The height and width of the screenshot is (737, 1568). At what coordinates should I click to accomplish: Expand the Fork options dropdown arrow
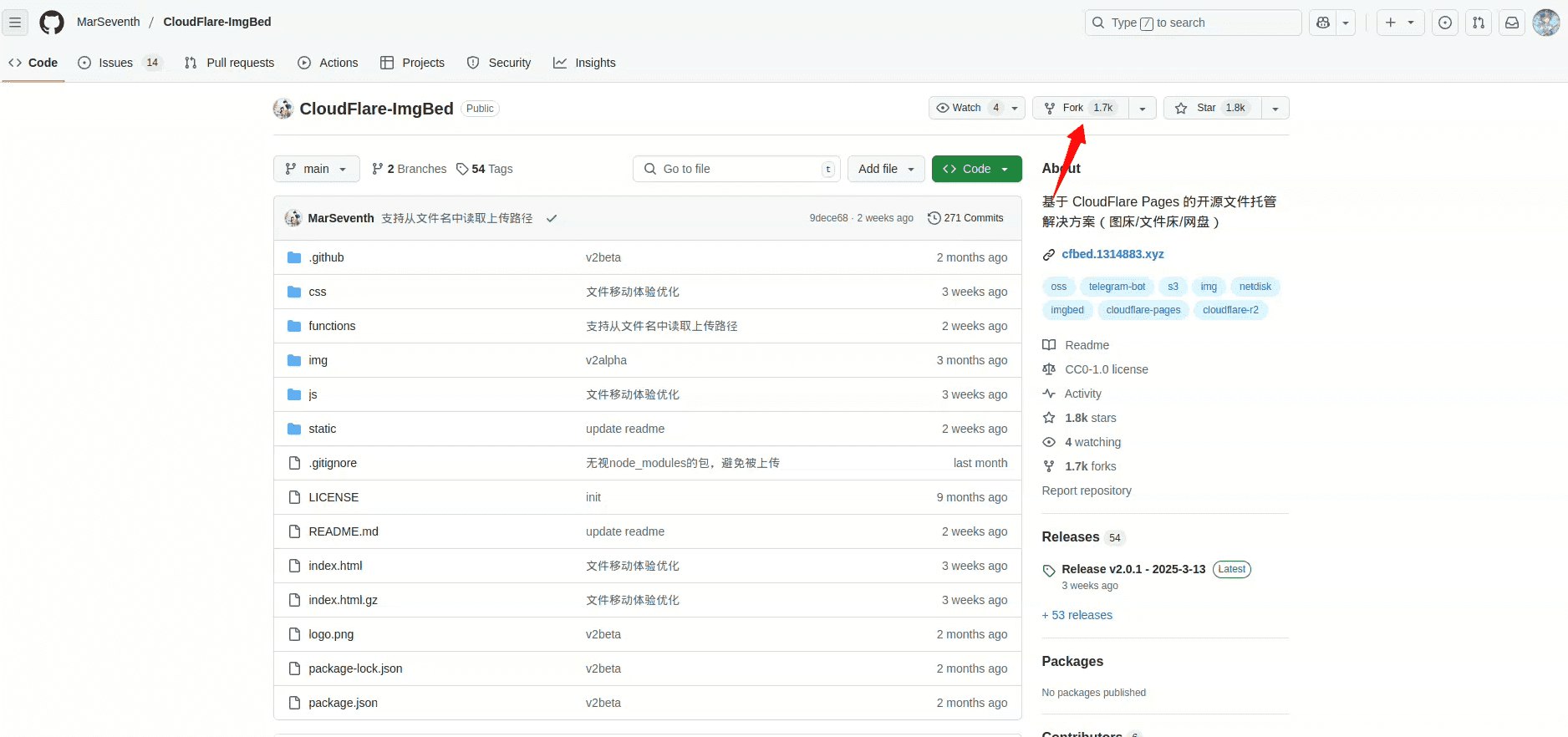click(x=1143, y=108)
